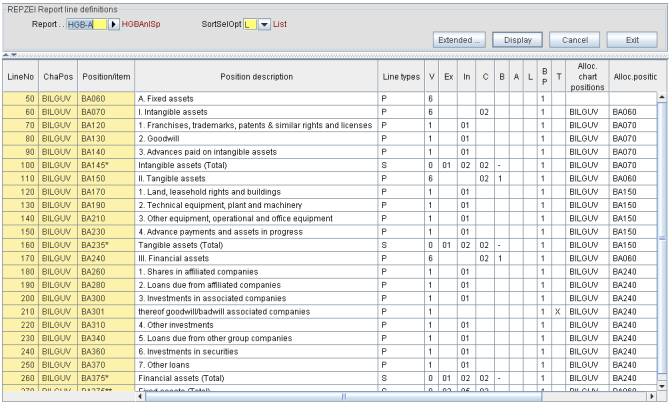
Task: Click the Report arrow button next to HGB-A
Action: click(113, 24)
